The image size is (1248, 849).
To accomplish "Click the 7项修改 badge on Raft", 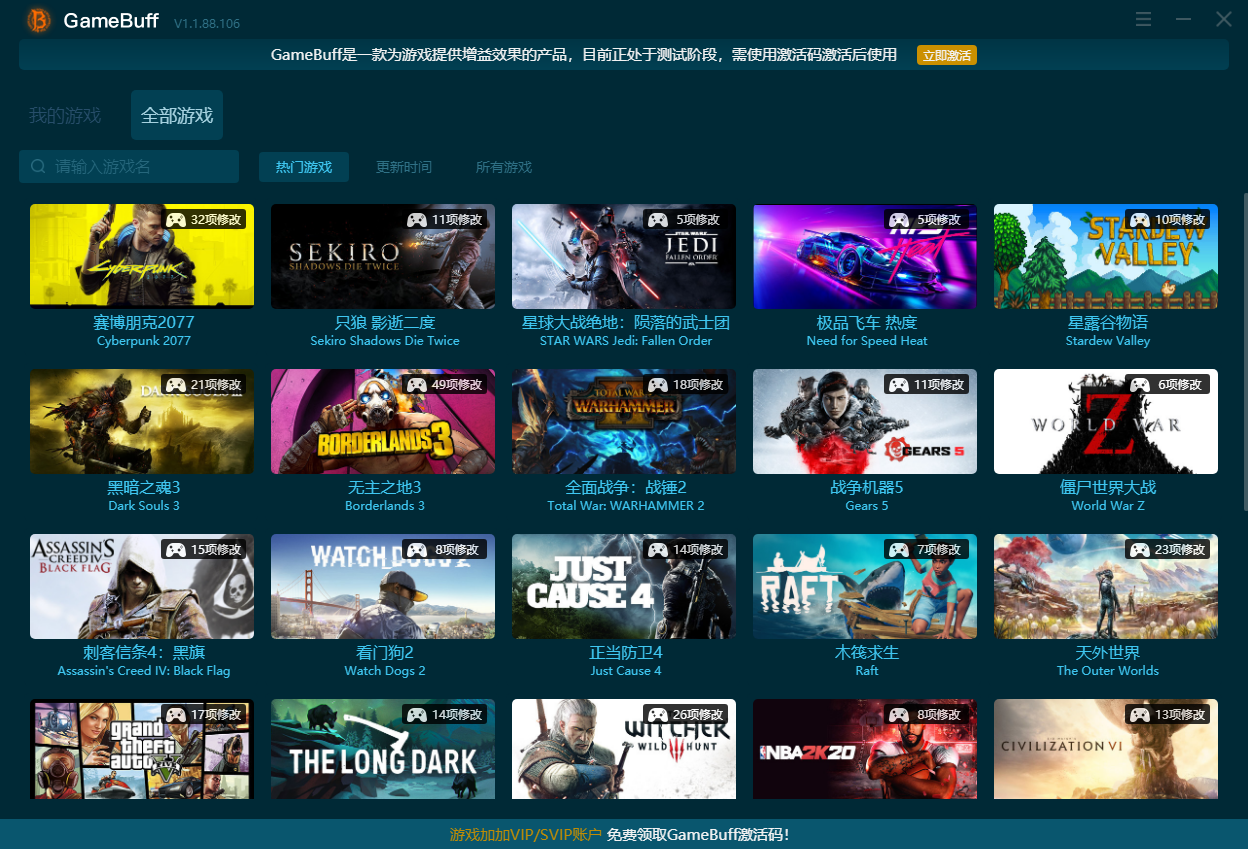I will coord(927,549).
